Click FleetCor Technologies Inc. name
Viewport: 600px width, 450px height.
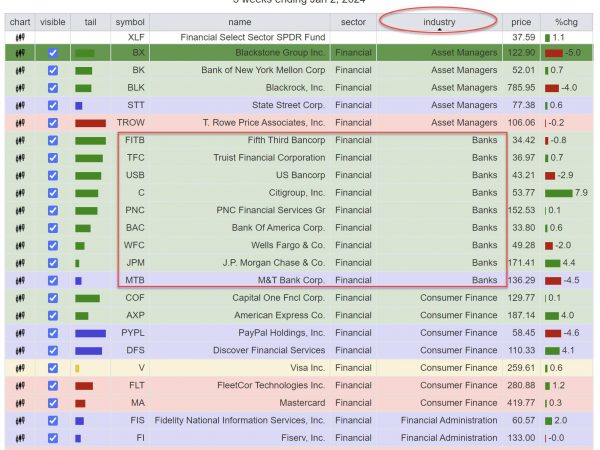[271, 386]
